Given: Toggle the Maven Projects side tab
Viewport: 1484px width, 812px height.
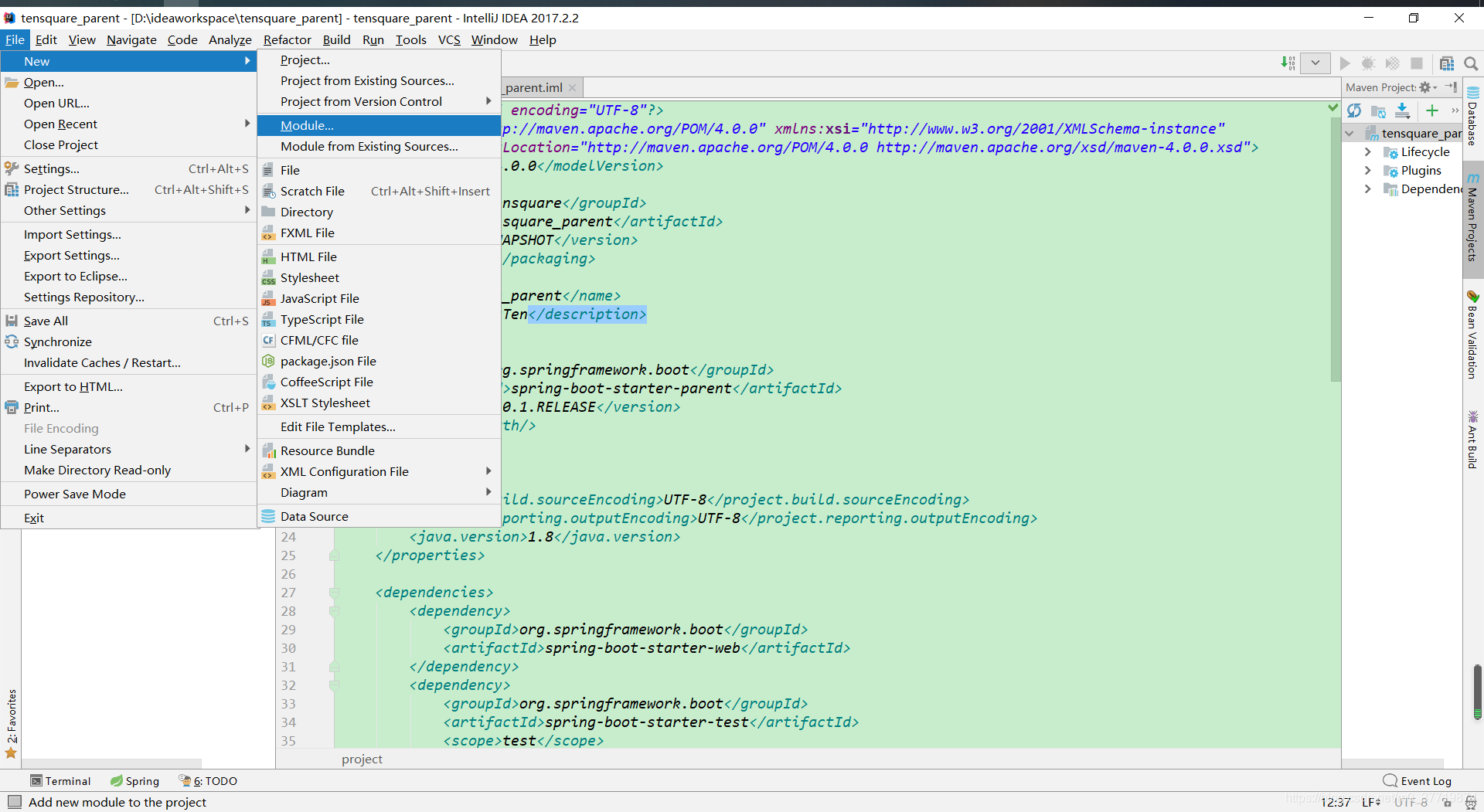Looking at the screenshot, I should 1472,218.
